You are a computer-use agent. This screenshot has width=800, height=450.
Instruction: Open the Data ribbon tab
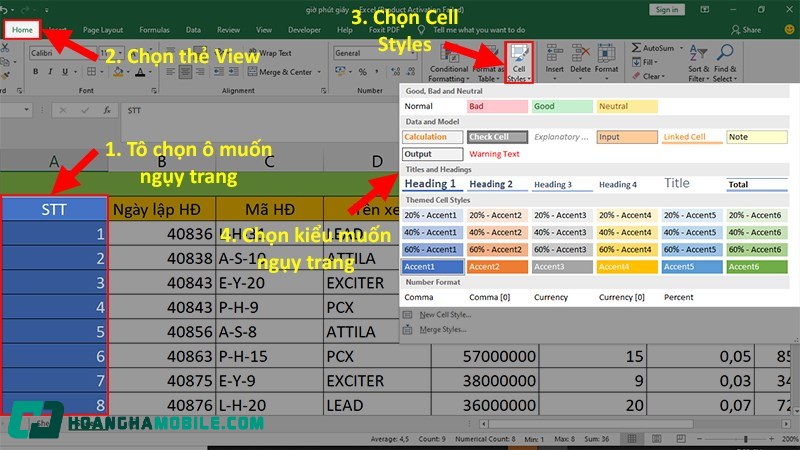pos(193,30)
